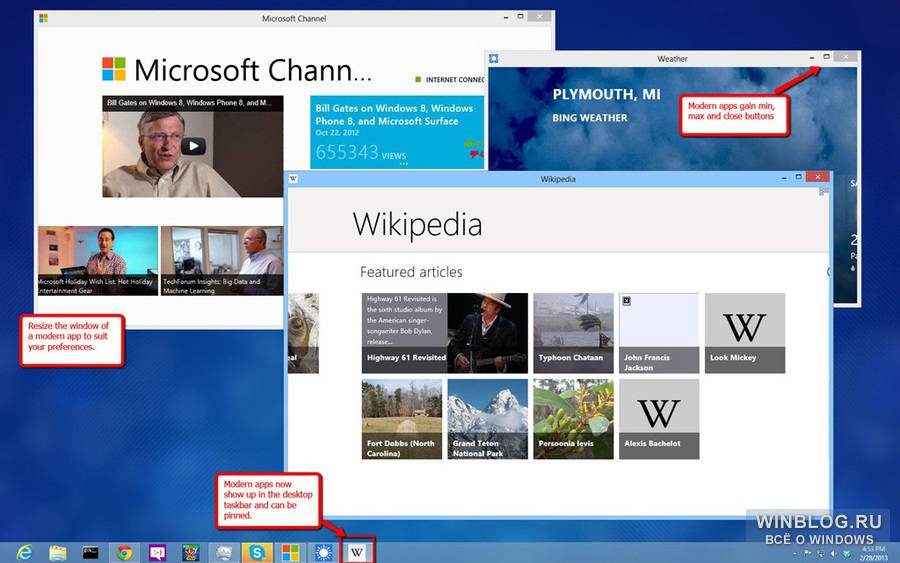Screen dimensions: 900x563
Task: Click the Featured articles heading in Wikipedia
Action: 411,272
